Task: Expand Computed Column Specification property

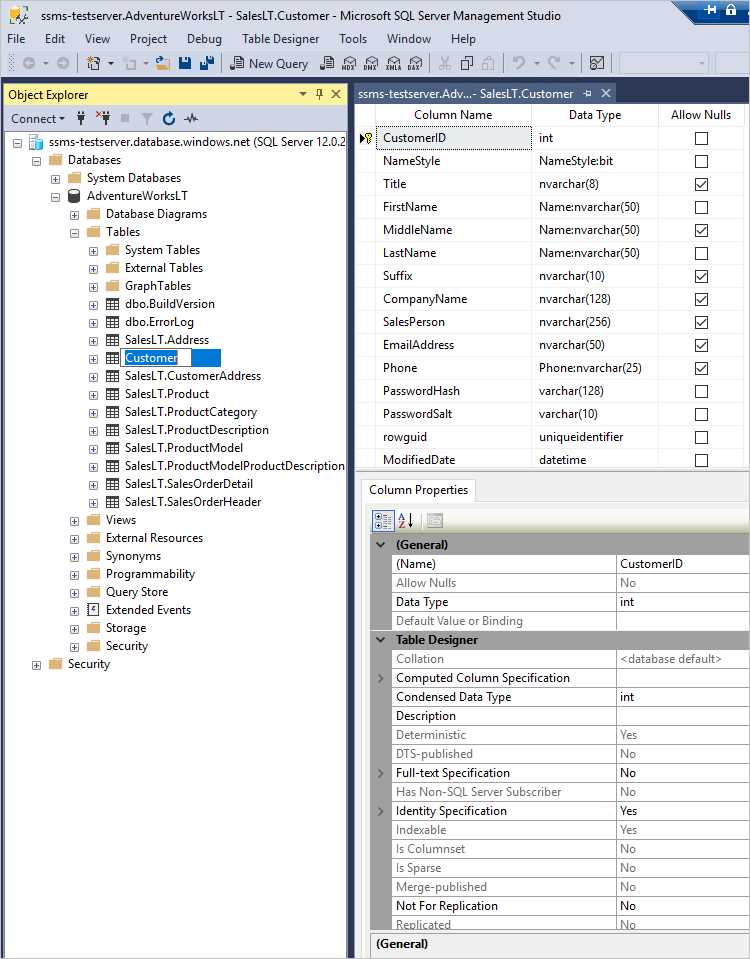Action: (x=381, y=678)
